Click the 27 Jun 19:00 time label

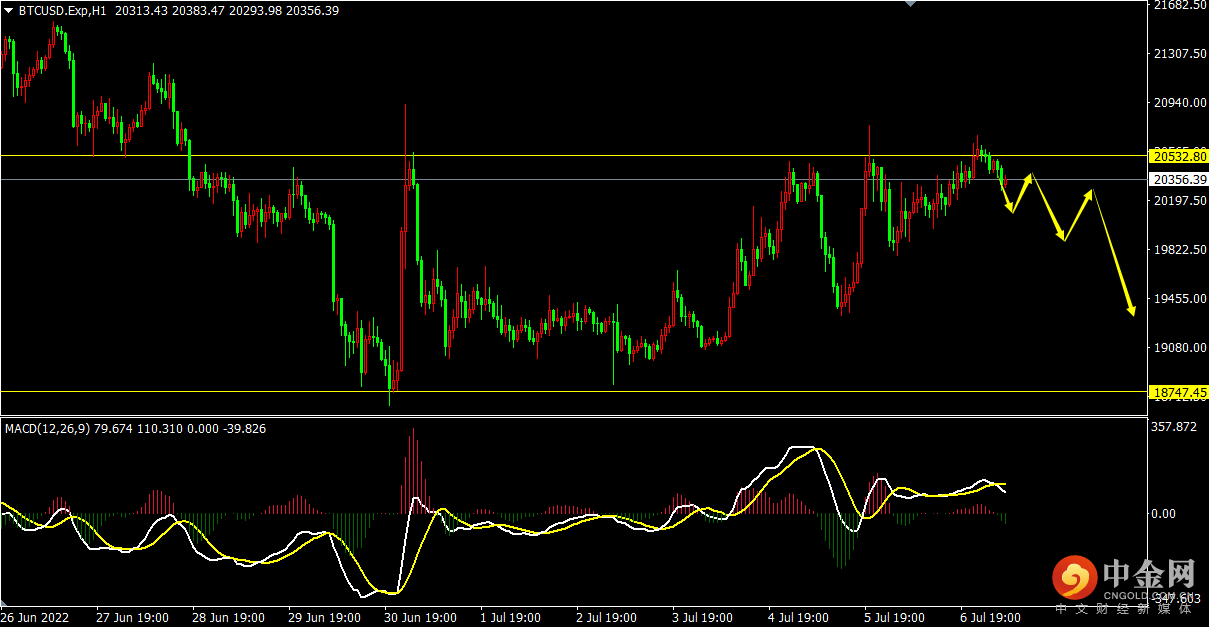(x=131, y=618)
